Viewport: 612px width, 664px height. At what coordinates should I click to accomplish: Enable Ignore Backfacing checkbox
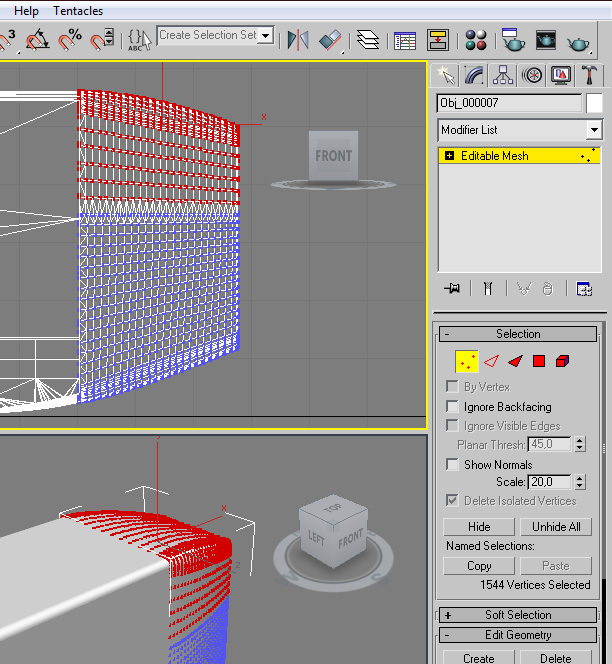coord(452,407)
